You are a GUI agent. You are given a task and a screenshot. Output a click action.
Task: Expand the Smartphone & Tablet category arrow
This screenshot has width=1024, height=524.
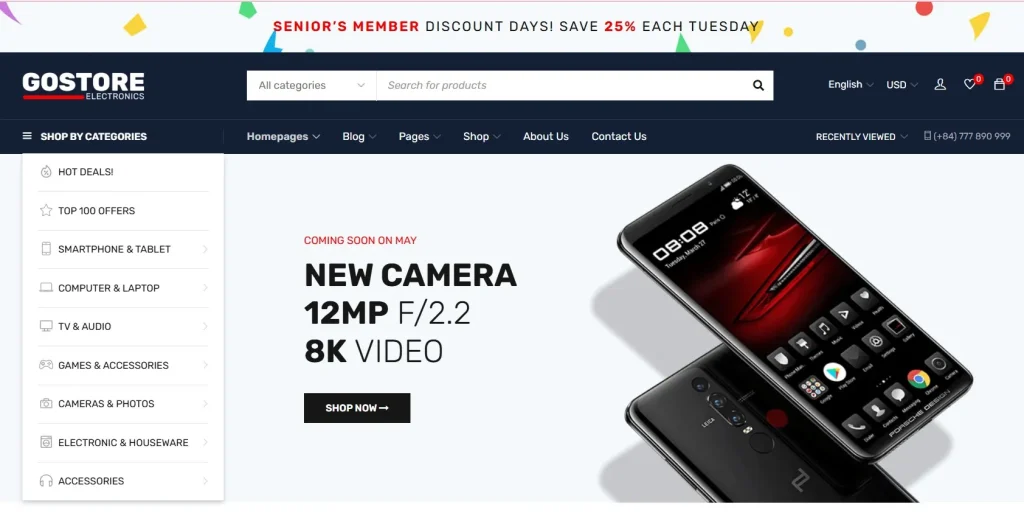tap(205, 249)
